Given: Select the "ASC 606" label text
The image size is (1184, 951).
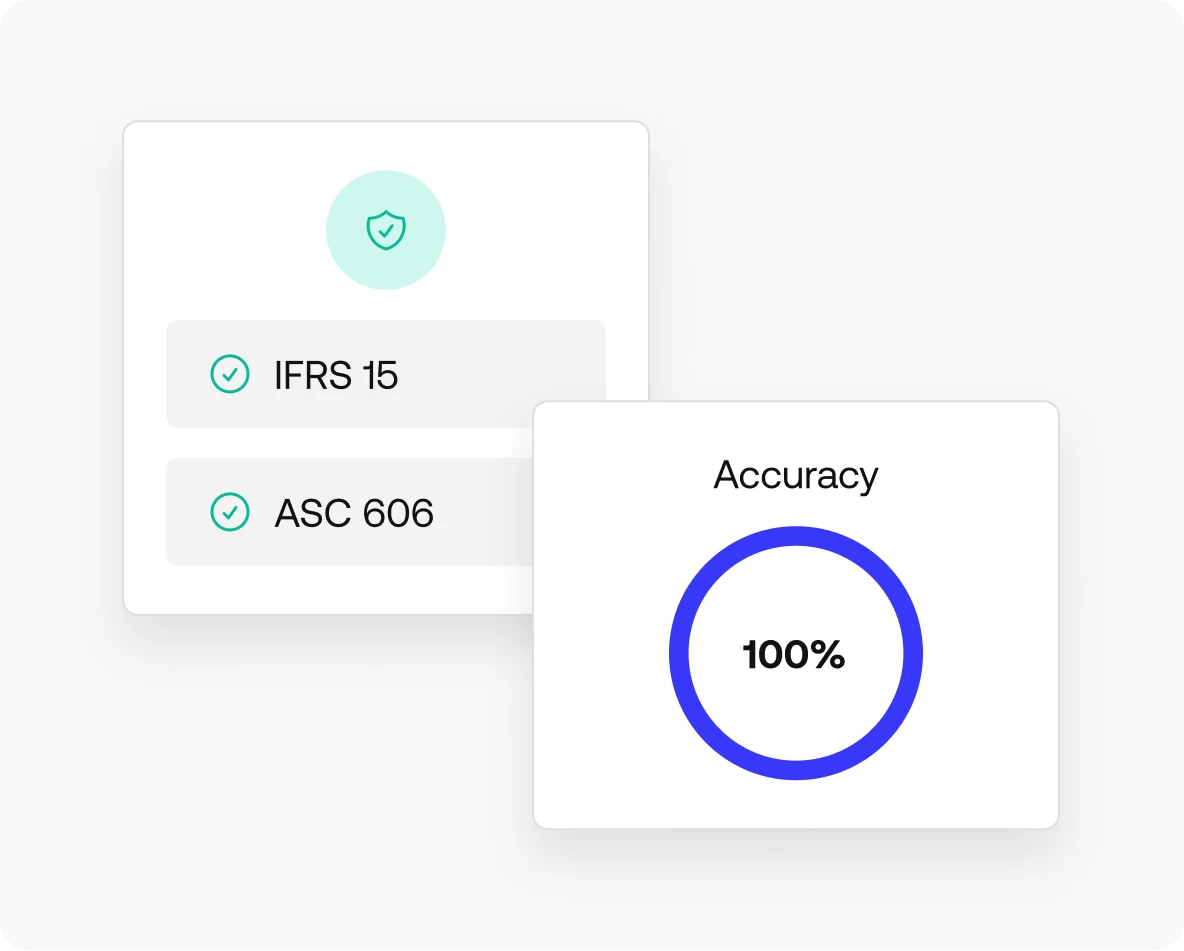Looking at the screenshot, I should click(x=354, y=513).
